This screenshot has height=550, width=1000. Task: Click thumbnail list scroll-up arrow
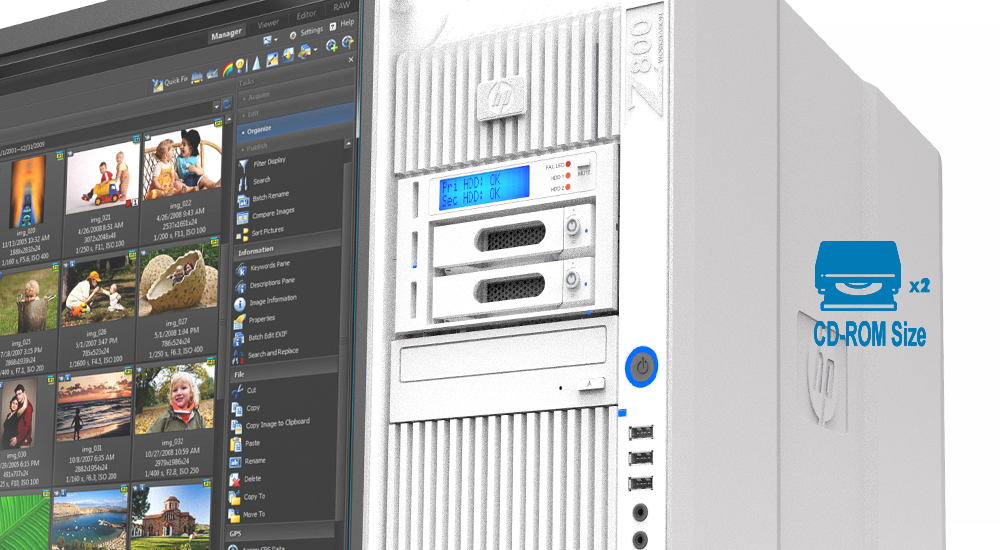(x=227, y=121)
